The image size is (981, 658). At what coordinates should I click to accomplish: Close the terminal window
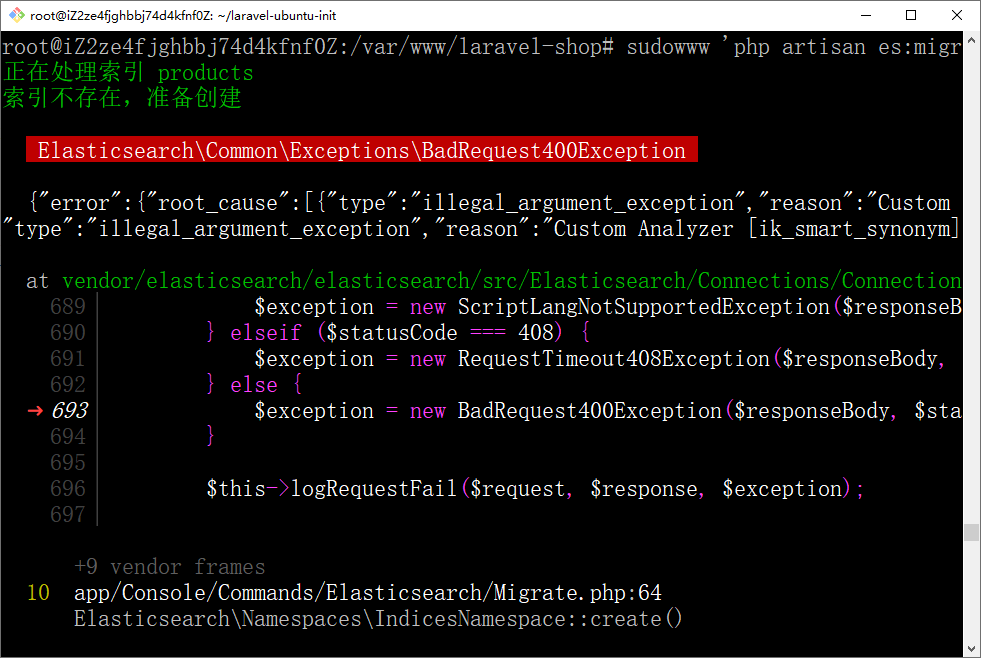click(x=957, y=16)
